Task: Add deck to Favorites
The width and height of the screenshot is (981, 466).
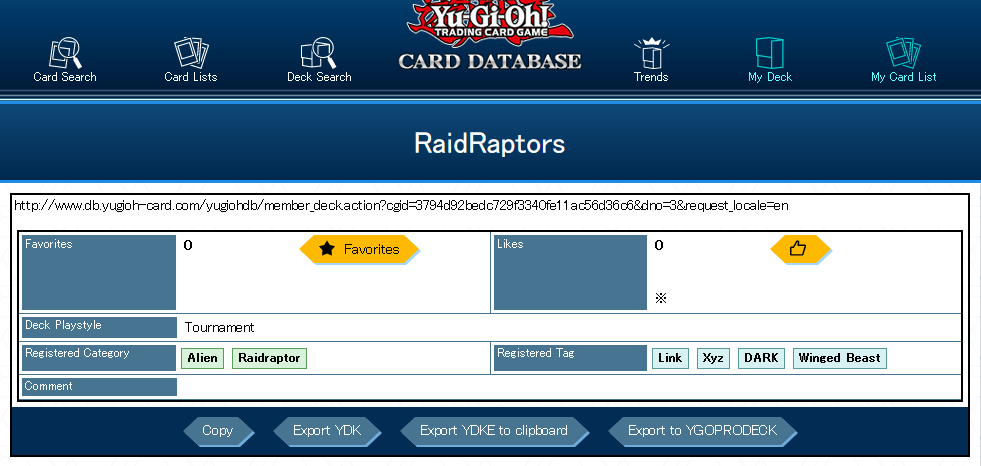Action: pyautogui.click(x=359, y=249)
